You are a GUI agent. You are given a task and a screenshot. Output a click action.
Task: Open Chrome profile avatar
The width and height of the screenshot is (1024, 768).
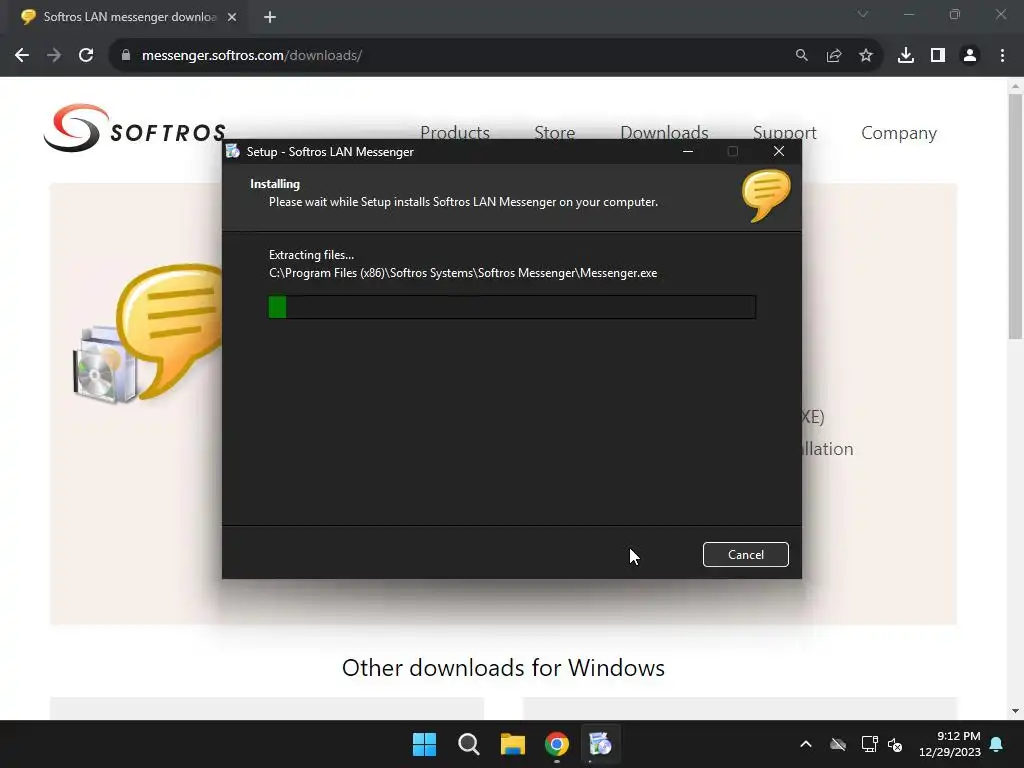coord(970,56)
